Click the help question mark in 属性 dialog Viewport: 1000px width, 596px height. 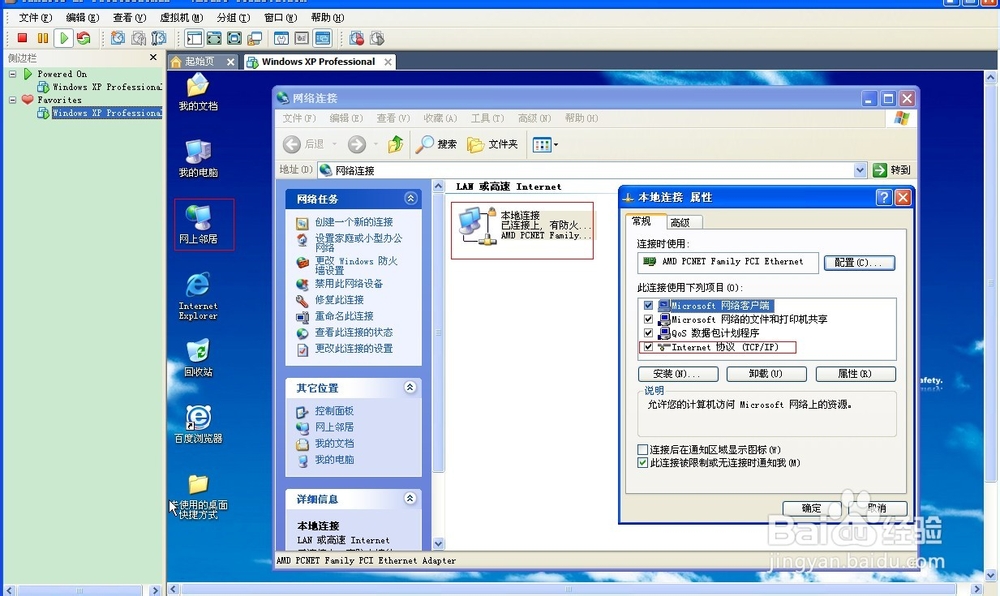pos(883,198)
